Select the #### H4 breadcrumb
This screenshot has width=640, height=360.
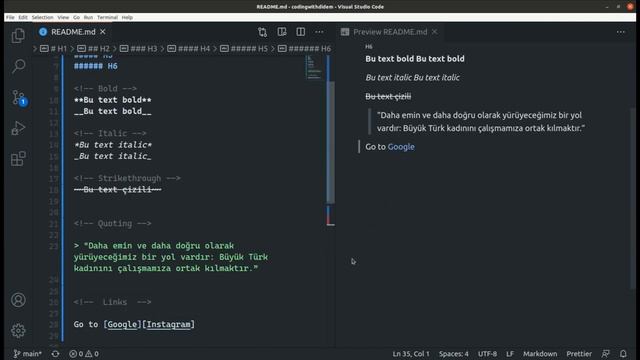[x=189, y=49]
